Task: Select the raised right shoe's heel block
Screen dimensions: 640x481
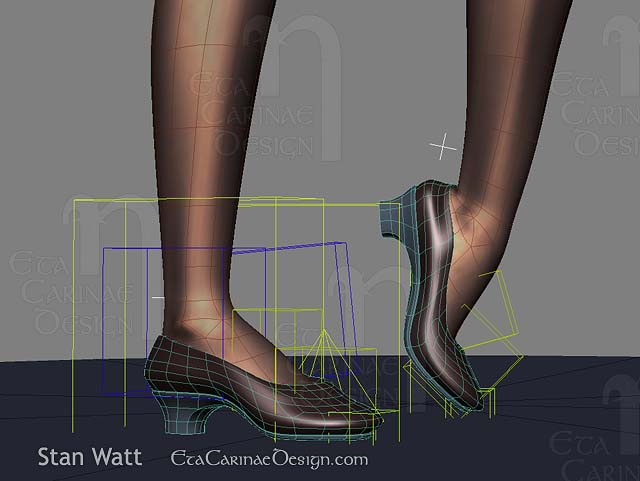Action: click(x=390, y=217)
